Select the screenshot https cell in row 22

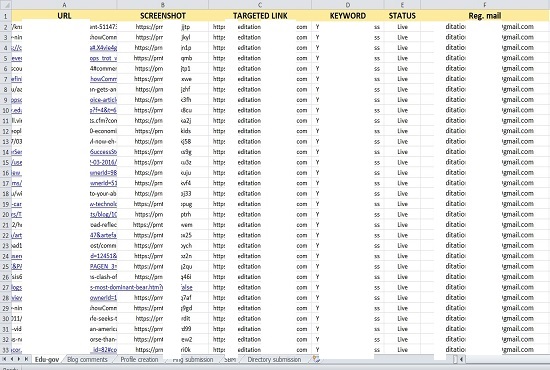click(x=162, y=235)
